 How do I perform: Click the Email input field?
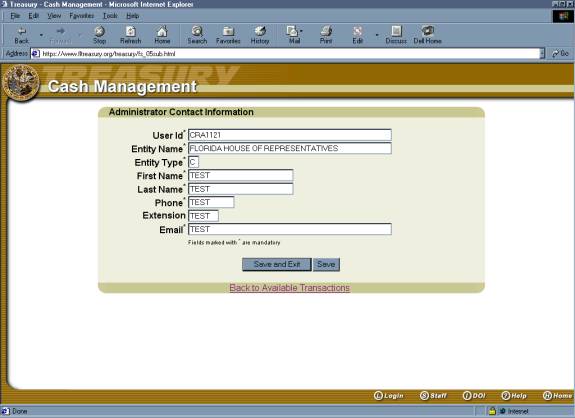tap(290, 229)
